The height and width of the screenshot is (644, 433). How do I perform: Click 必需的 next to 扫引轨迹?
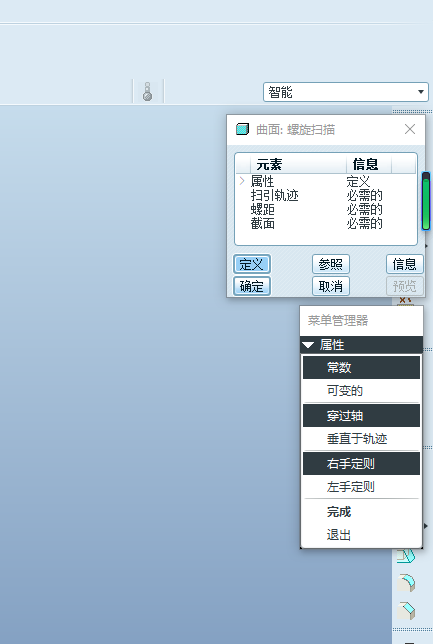pyautogui.click(x=364, y=195)
